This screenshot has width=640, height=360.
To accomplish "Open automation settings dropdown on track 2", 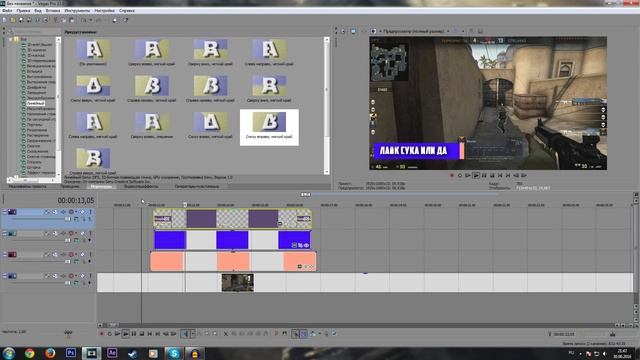I will (x=76, y=233).
